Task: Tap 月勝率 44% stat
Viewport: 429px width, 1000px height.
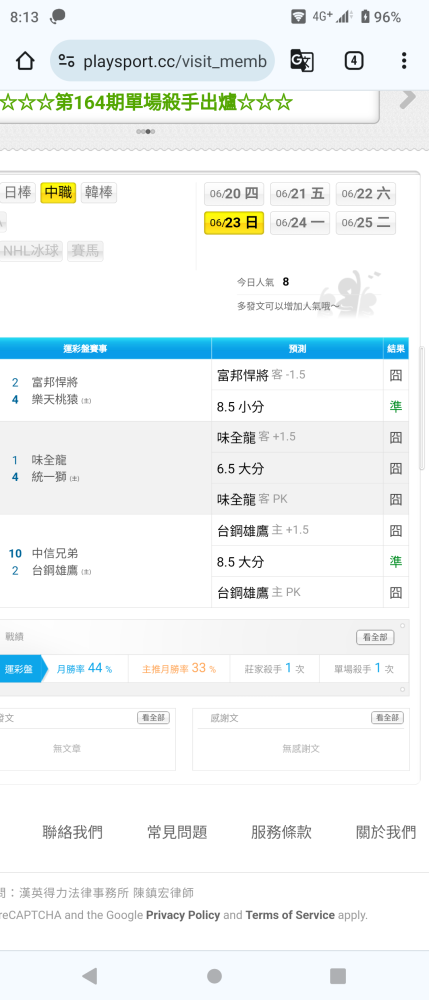Action: pyautogui.click(x=84, y=669)
